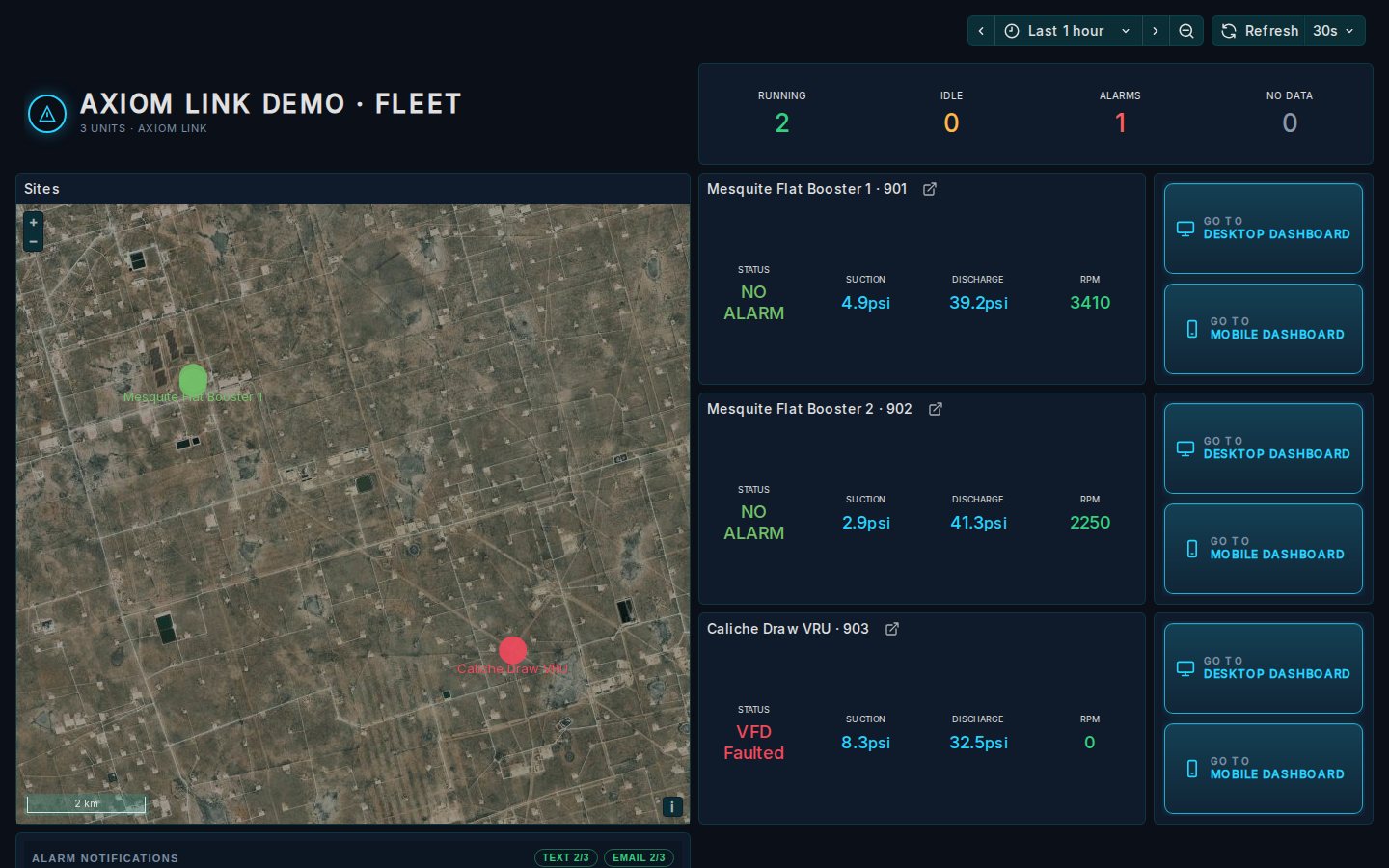
Task: Click the Refresh dashboard button
Action: 1259,31
